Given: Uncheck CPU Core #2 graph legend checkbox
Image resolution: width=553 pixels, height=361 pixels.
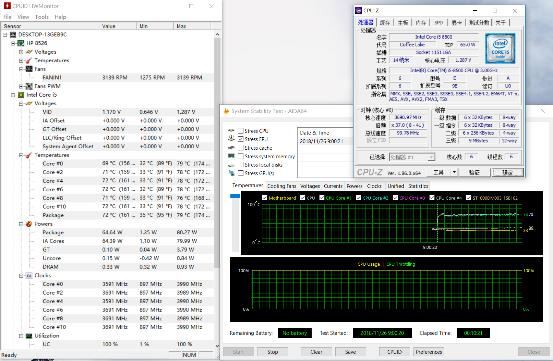Looking at the screenshot, I should (x=359, y=198).
